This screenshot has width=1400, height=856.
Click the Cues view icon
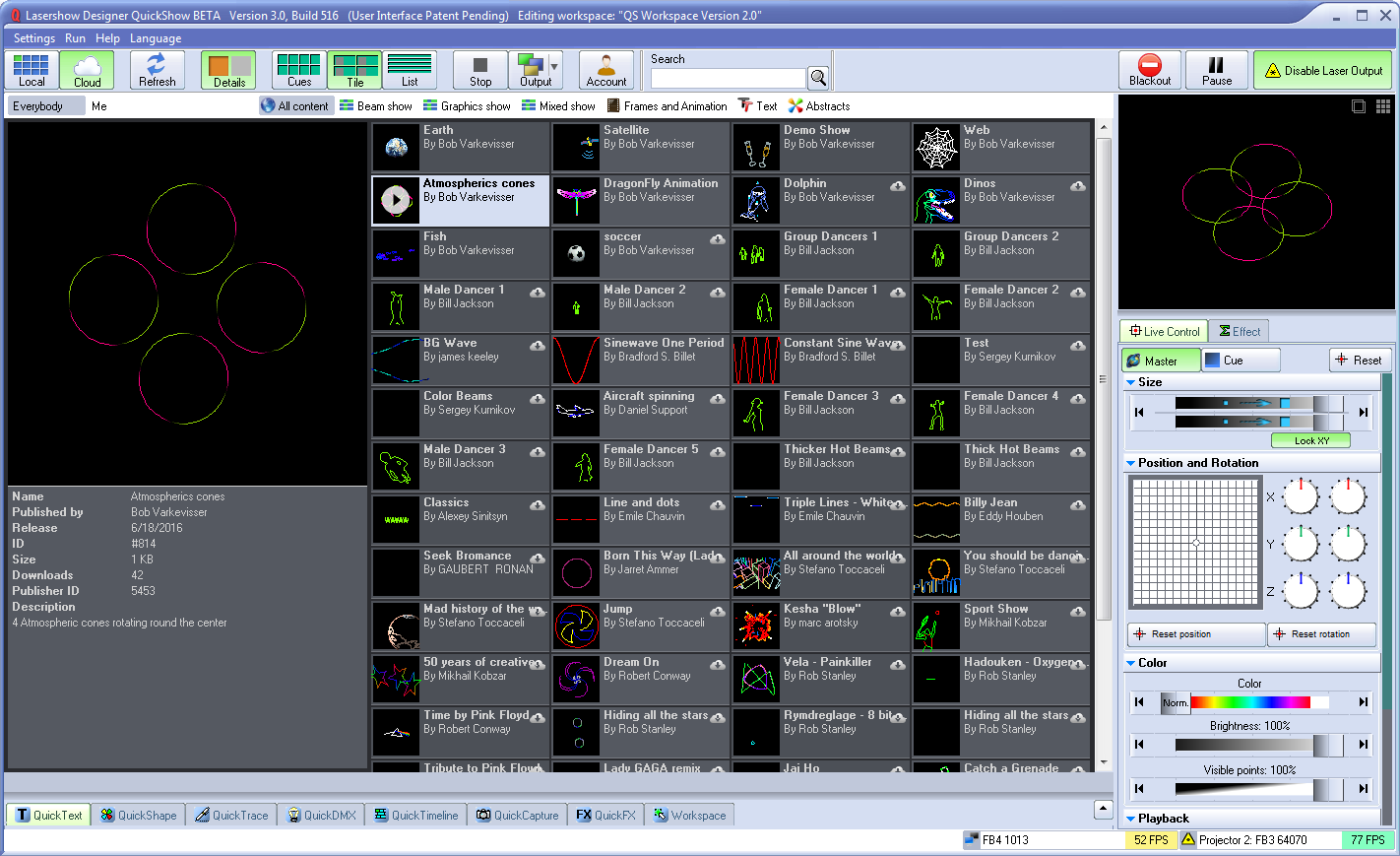[x=299, y=70]
